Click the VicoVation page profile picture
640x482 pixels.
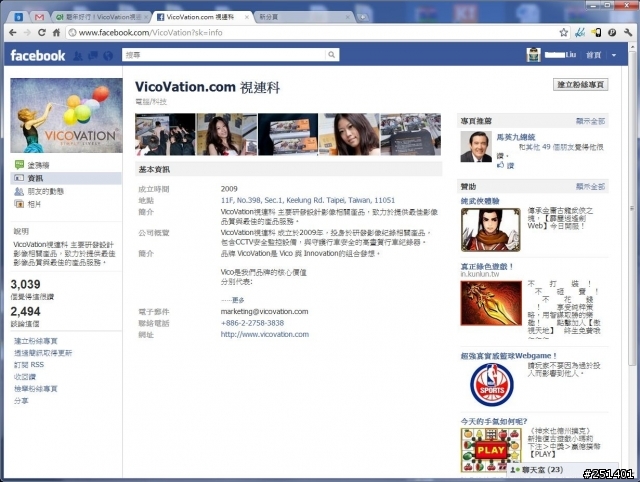click(x=66, y=116)
